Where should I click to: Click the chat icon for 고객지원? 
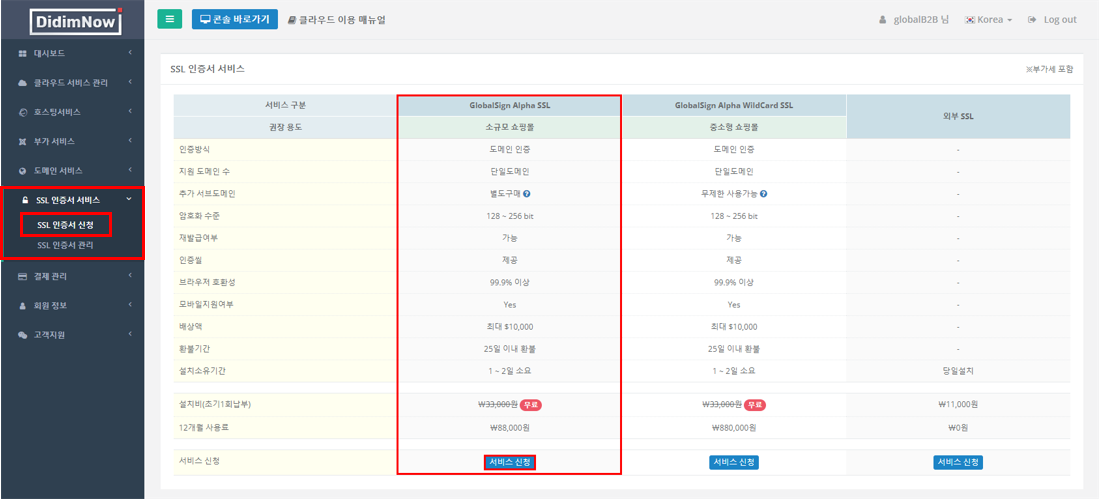[22, 335]
